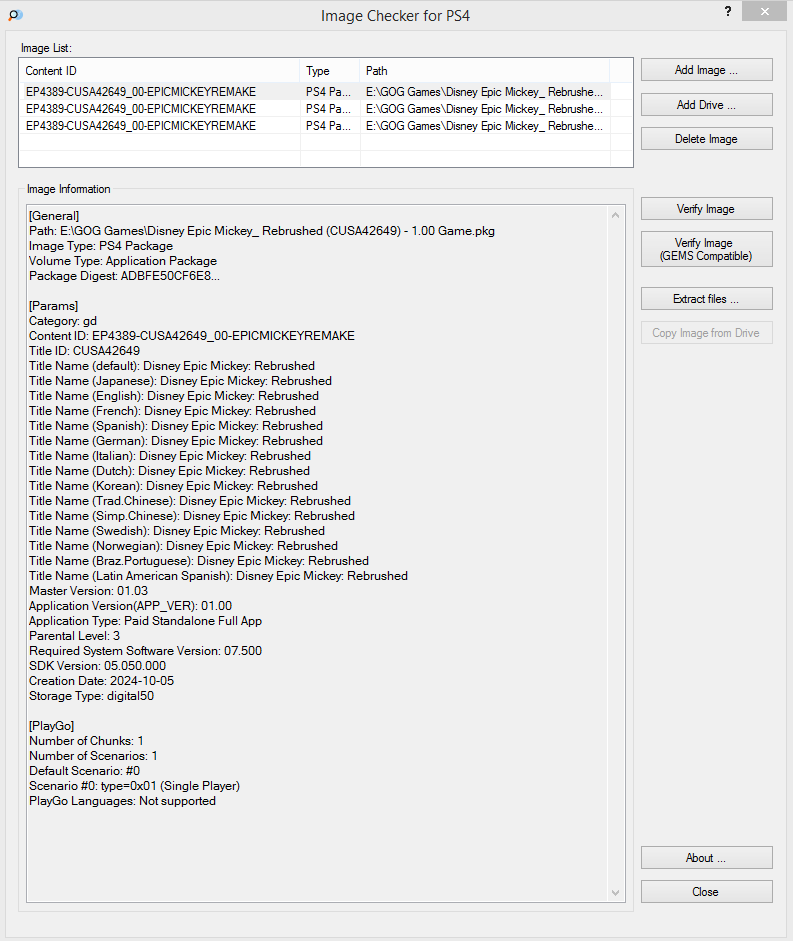This screenshot has width=793, height=941.
Task: Click the help question mark icon
Action: (x=728, y=11)
